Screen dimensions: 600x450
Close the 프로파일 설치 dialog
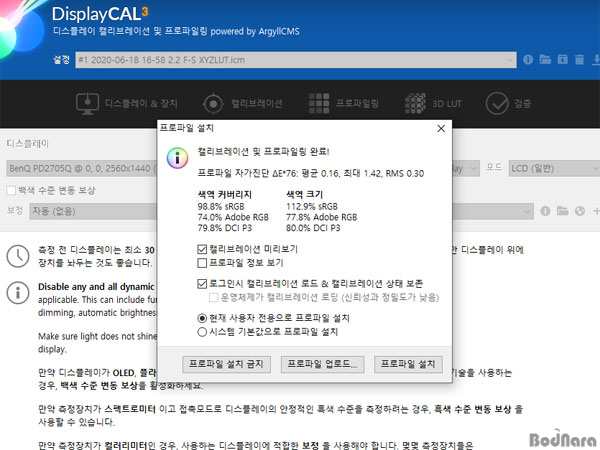[441, 129]
